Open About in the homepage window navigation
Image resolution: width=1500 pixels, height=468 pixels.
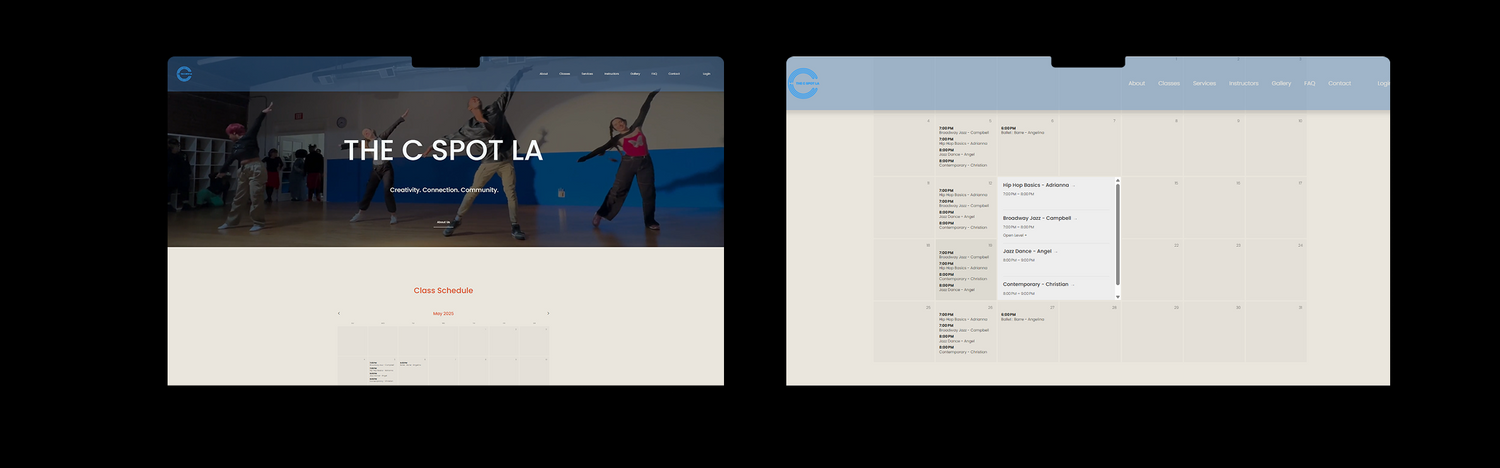pyautogui.click(x=544, y=74)
